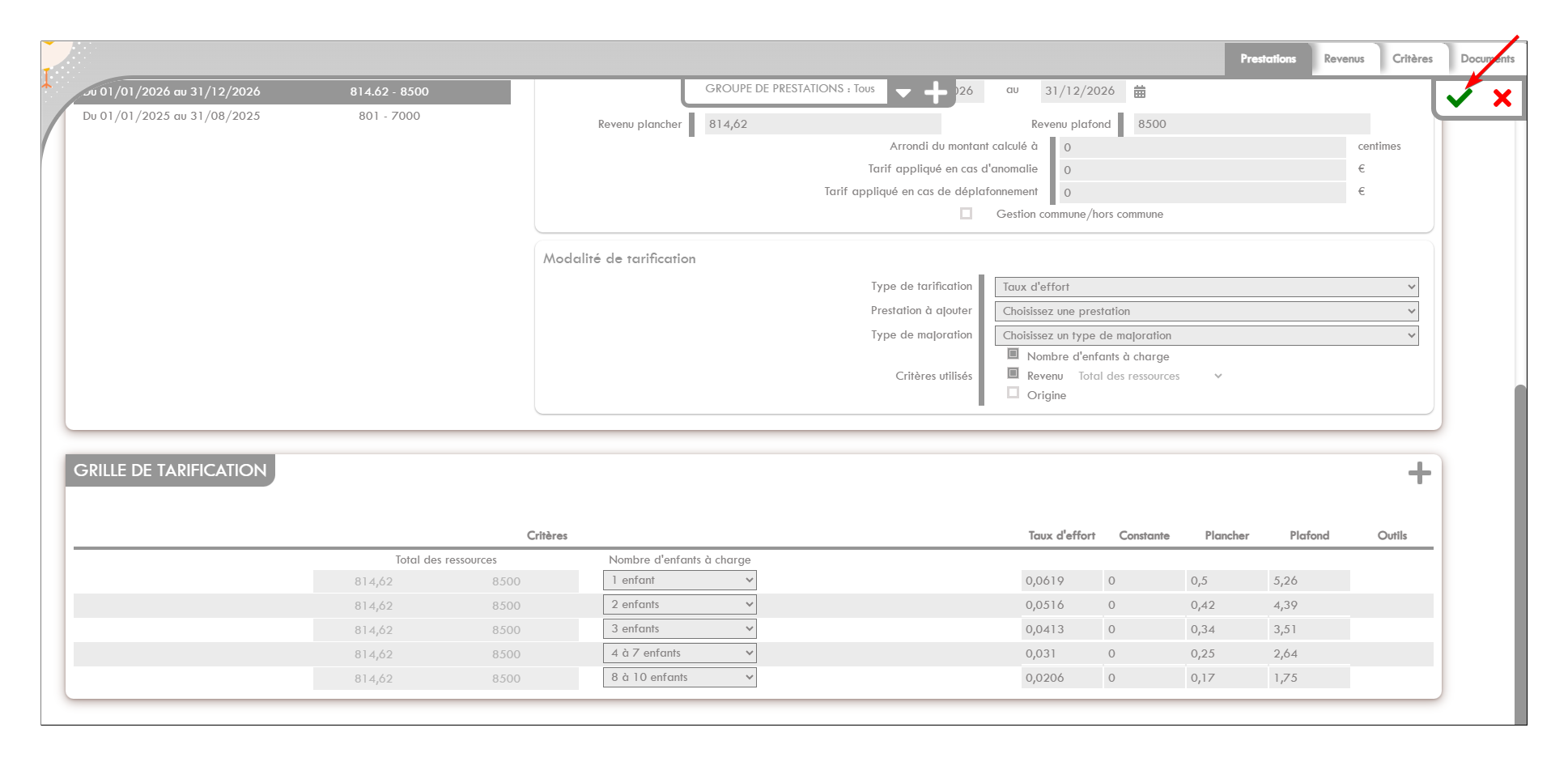Switch to the Critères tab
This screenshot has width=1568, height=766.
(1412, 59)
